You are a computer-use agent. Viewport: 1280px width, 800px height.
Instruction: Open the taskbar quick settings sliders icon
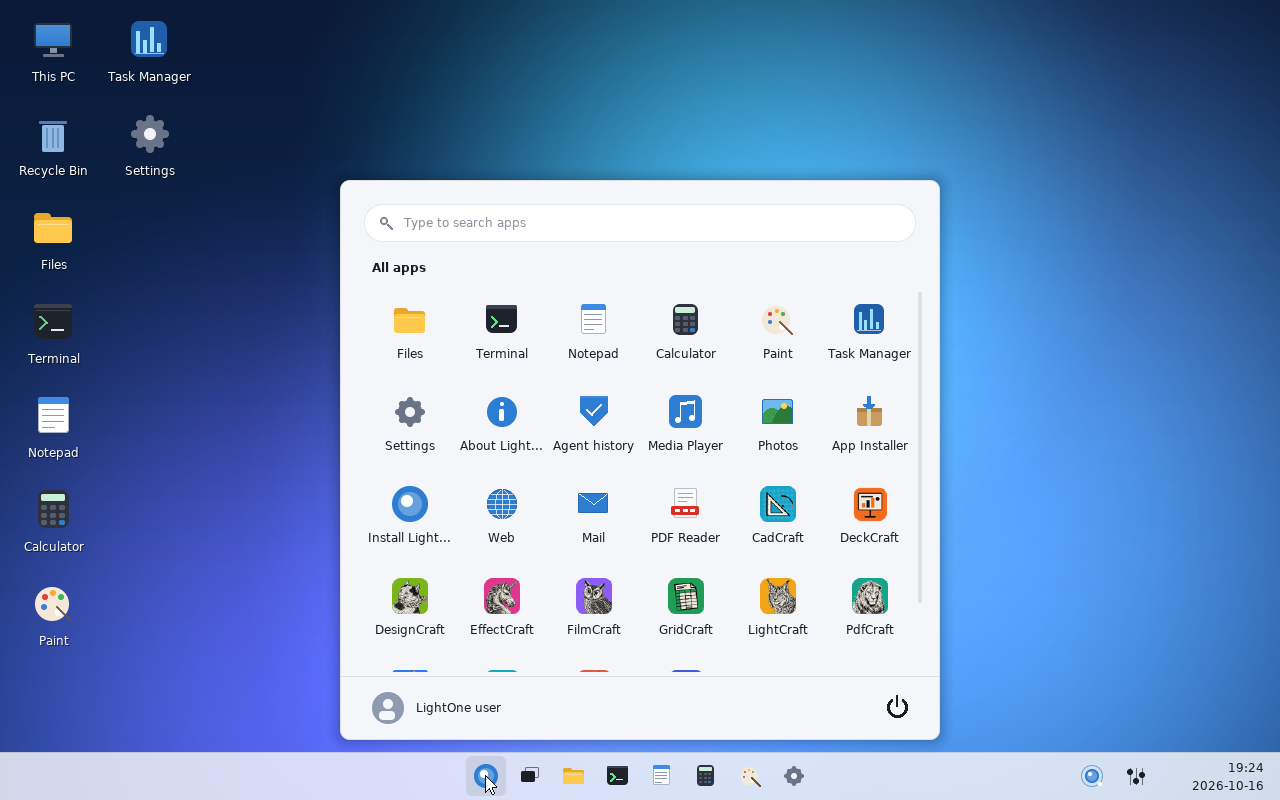coord(1136,776)
